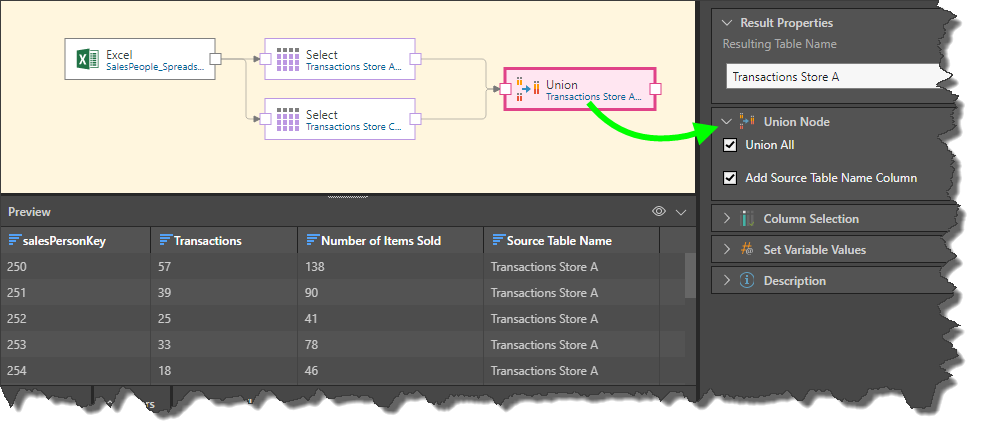Click the Column Selection section icon
Image resolution: width=982 pixels, height=431 pixels.
coord(746,219)
